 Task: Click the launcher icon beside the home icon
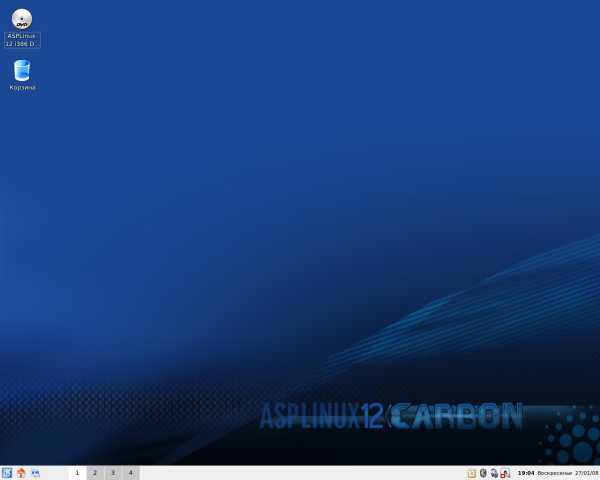[35, 473]
